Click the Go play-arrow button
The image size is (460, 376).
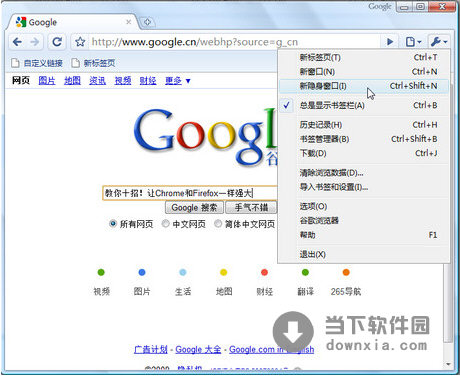[390, 42]
